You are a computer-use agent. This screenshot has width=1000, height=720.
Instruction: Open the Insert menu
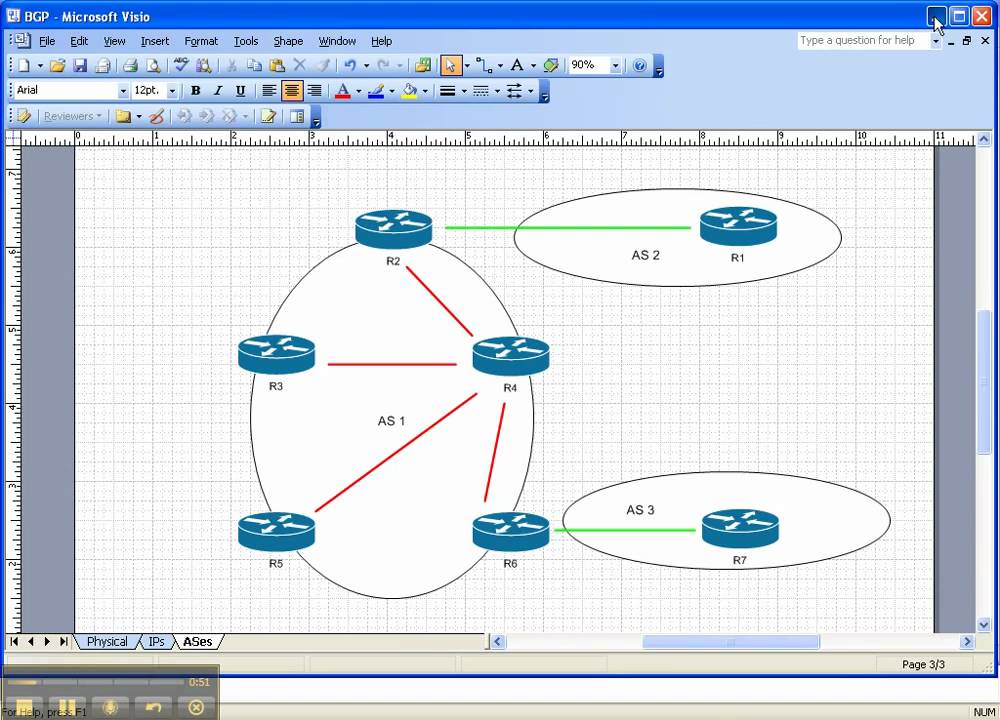coord(155,41)
